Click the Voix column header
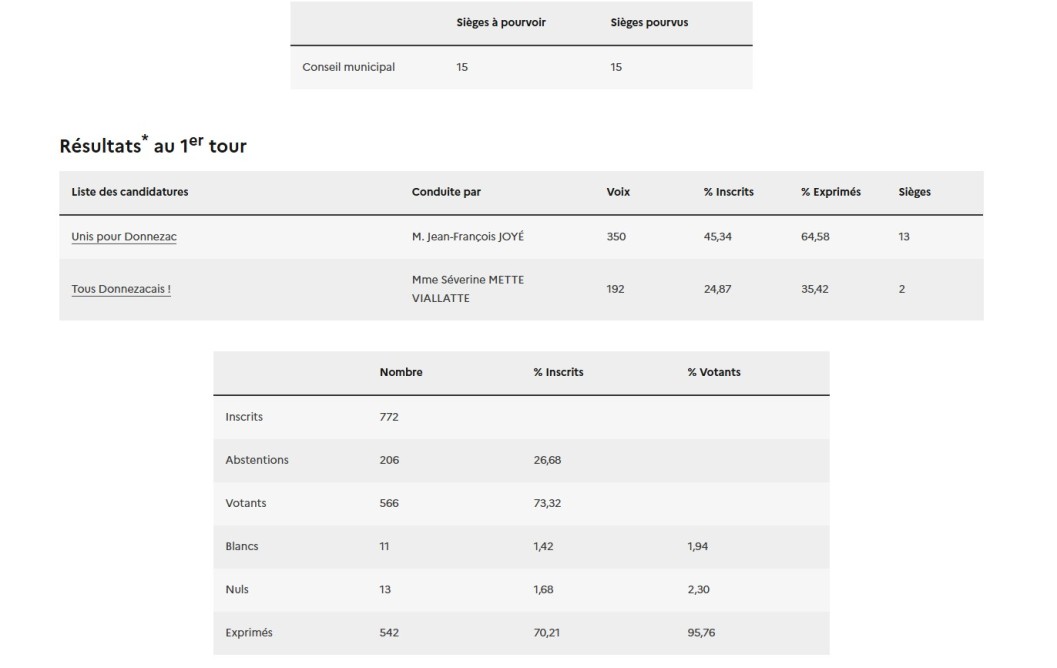 [x=618, y=192]
